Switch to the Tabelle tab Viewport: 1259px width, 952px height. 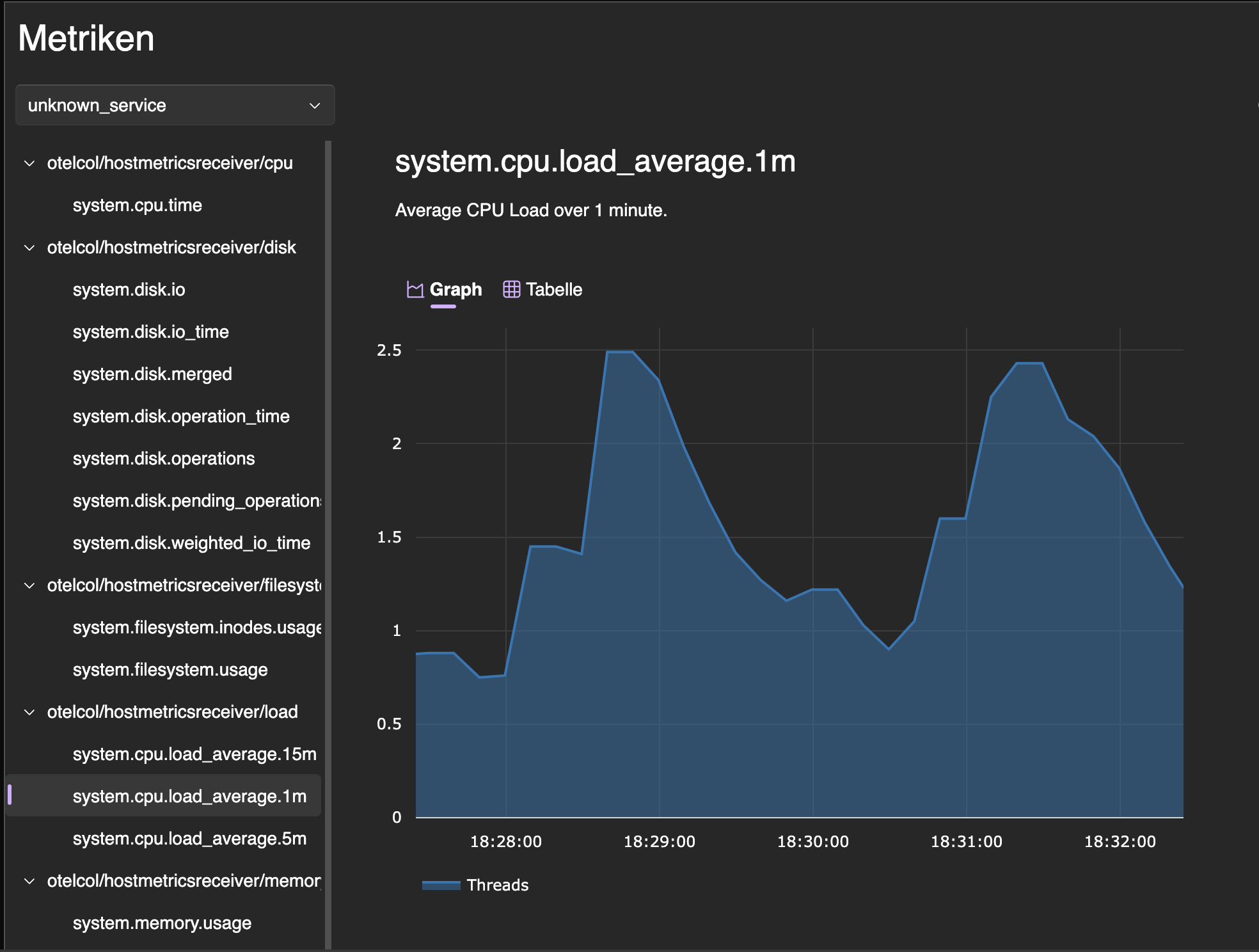coord(553,290)
